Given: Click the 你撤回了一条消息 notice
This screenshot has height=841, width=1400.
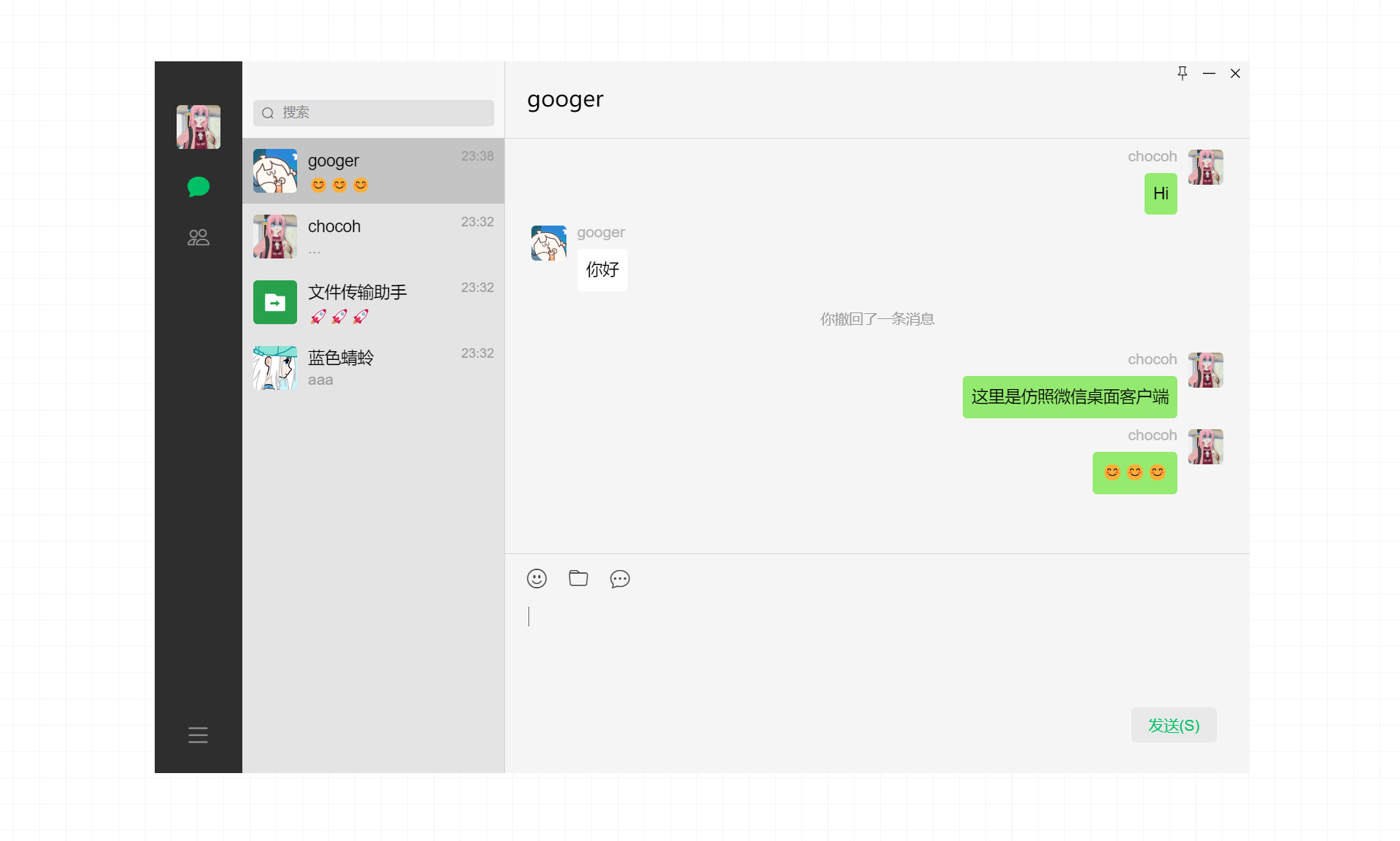Looking at the screenshot, I should pos(877,319).
